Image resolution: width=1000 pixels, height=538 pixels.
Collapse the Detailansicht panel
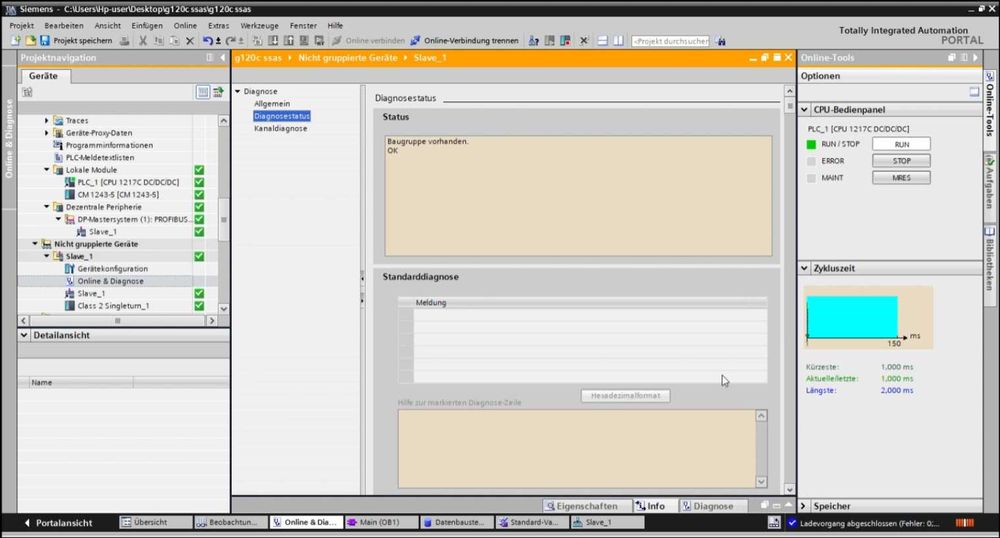(x=24, y=335)
